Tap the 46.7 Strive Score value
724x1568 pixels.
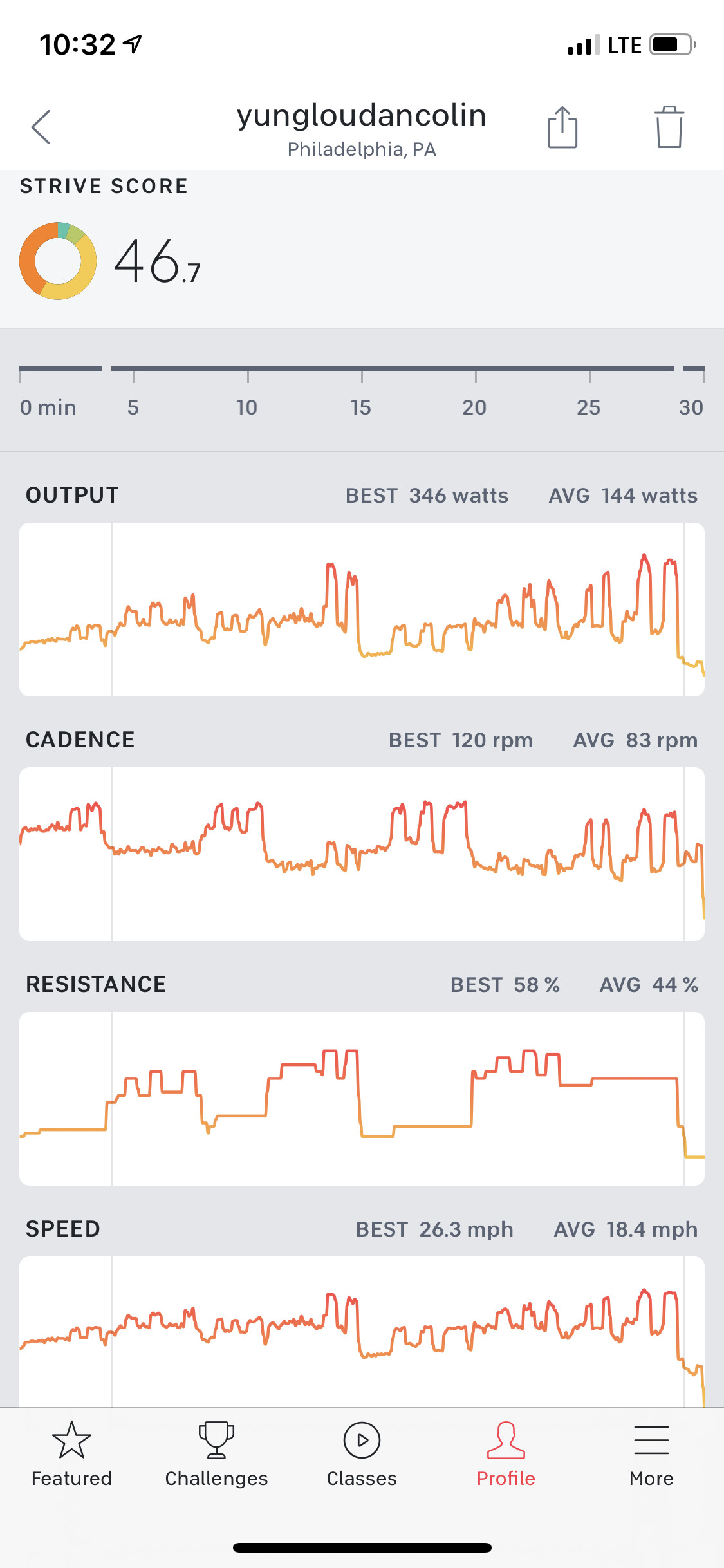(158, 261)
